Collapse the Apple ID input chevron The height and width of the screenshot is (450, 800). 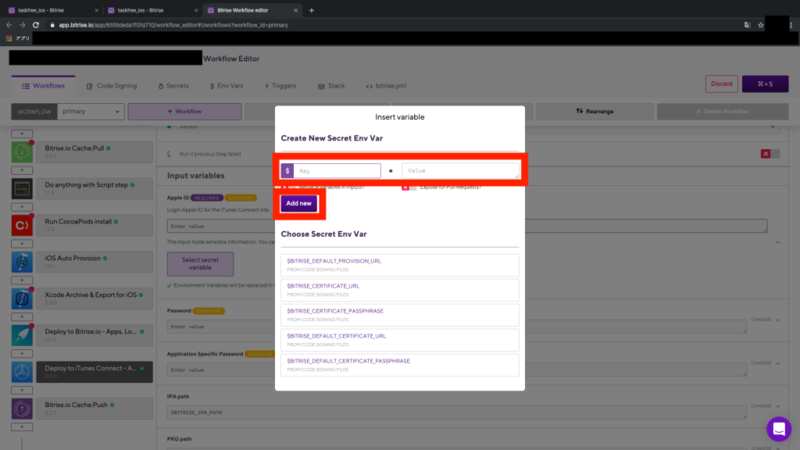pyautogui.click(x=778, y=242)
